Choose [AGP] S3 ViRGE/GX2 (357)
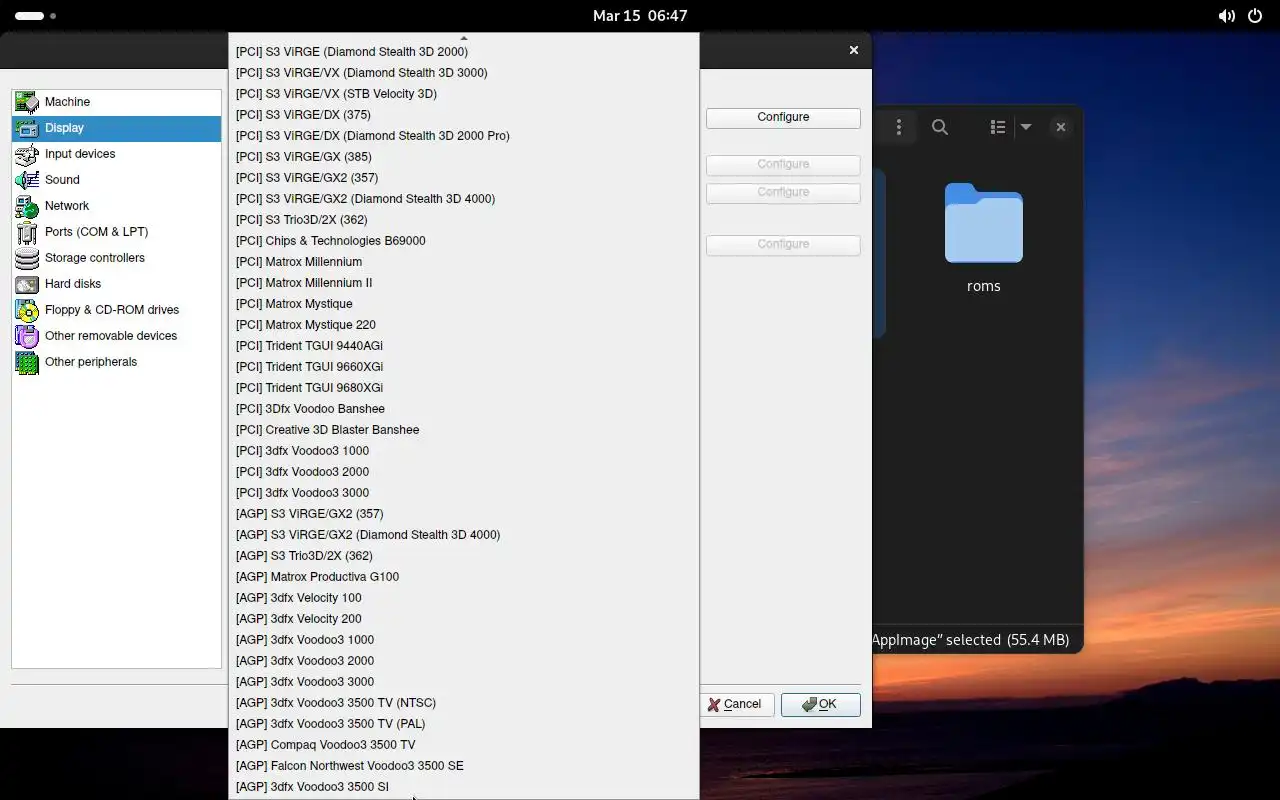This screenshot has height=800, width=1280. pyautogui.click(x=463, y=514)
